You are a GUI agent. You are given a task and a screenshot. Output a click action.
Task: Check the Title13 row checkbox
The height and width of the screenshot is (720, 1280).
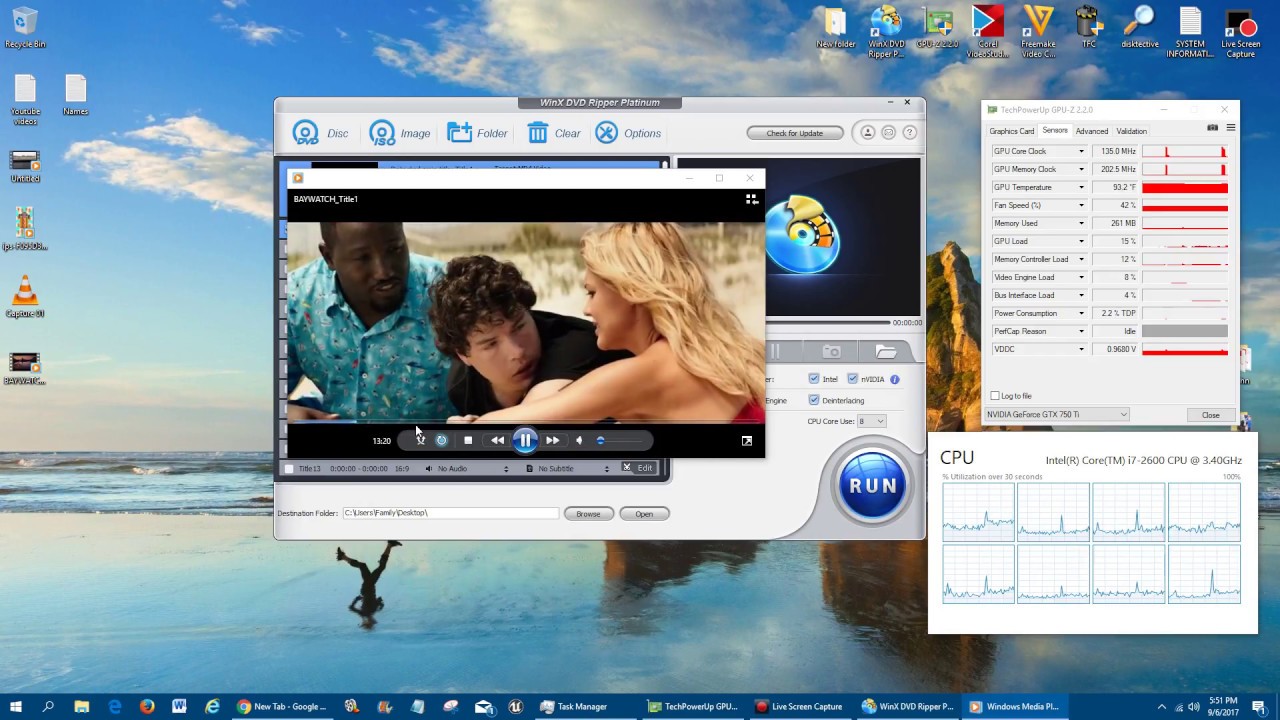tap(289, 468)
